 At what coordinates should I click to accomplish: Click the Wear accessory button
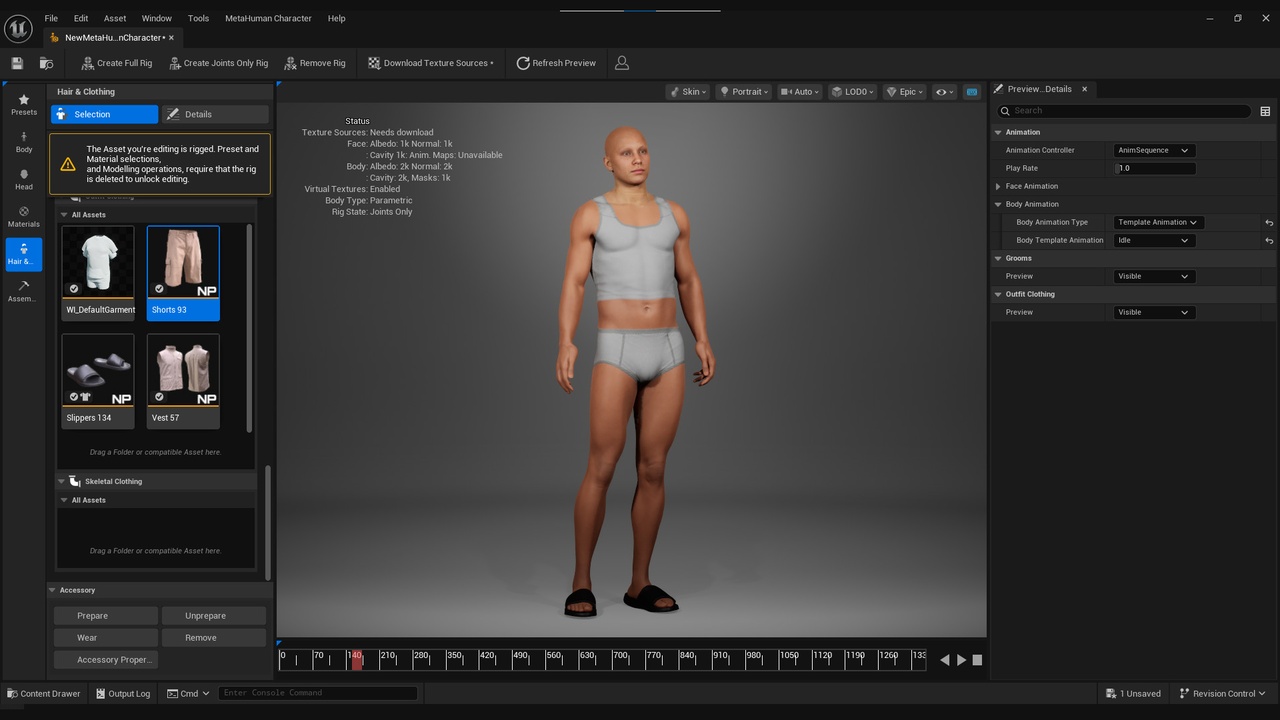coord(106,638)
